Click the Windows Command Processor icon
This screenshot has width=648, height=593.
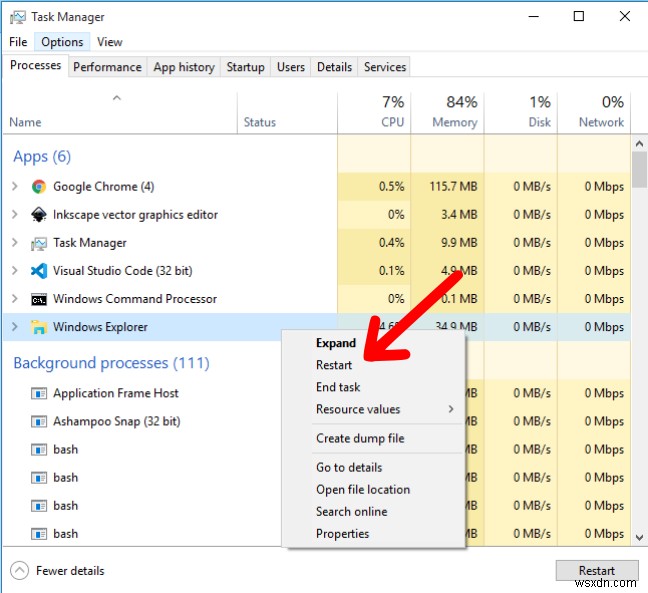pos(39,300)
